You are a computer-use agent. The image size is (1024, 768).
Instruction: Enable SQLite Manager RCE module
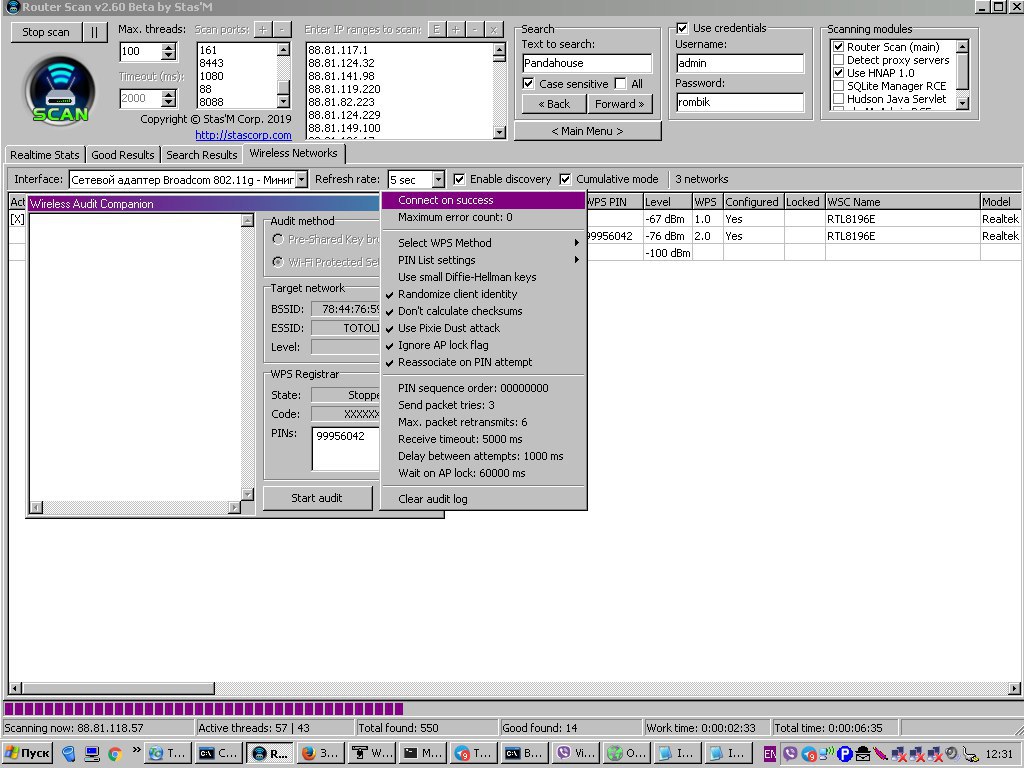click(839, 86)
